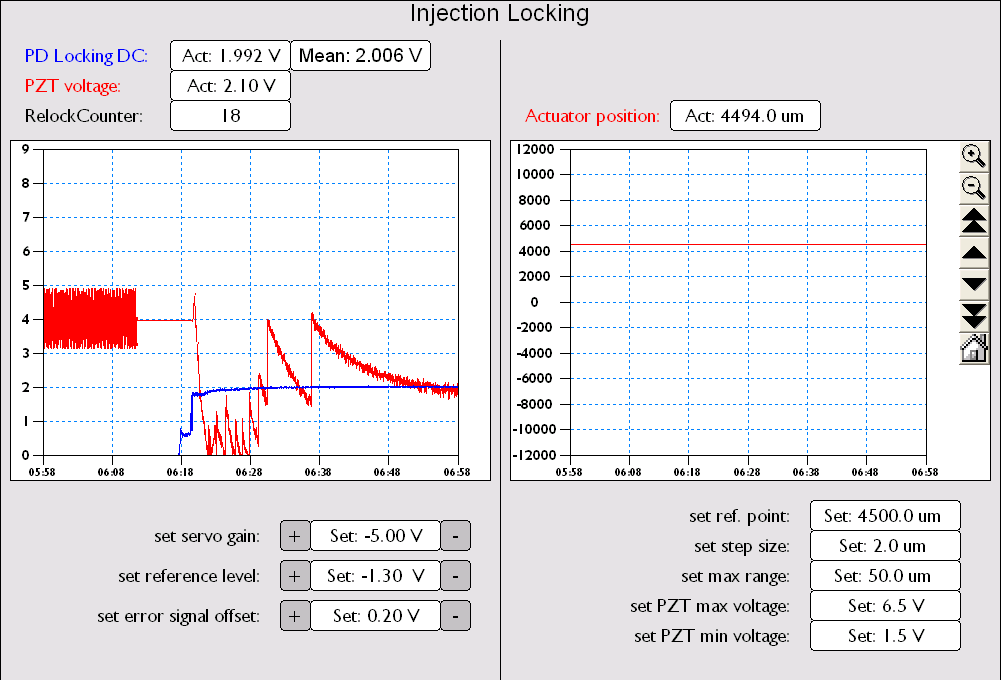Click the step size field Set: 2.0 um
The image size is (1001, 680).
click(885, 546)
